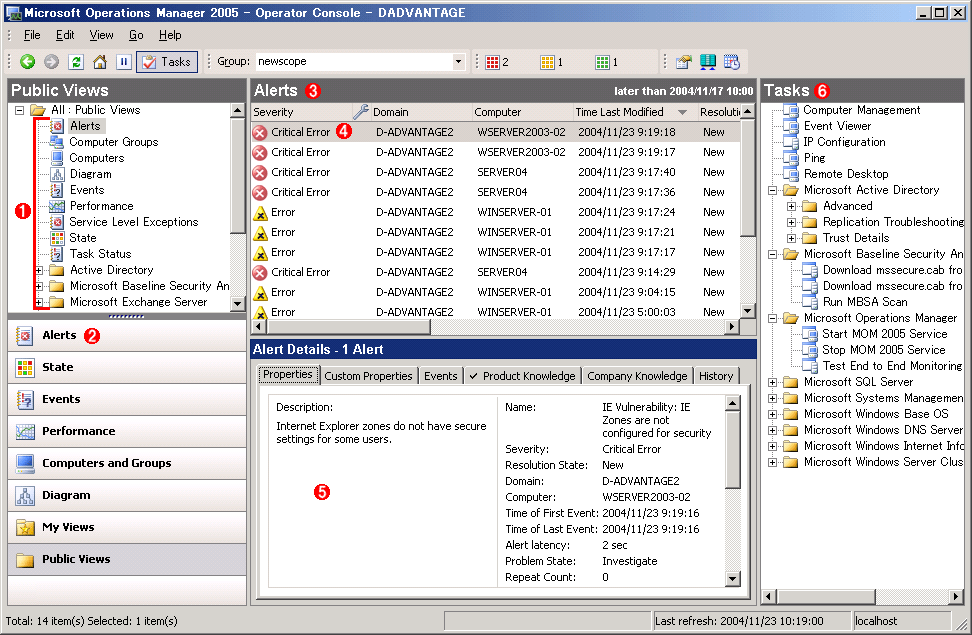Switch to the Custom Properties tab
972x635 pixels.
(368, 376)
